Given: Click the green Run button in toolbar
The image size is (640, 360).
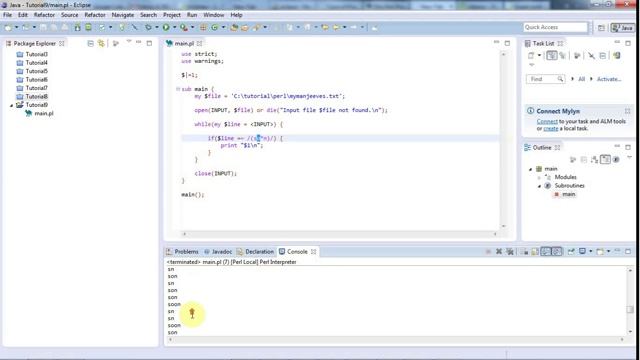Looking at the screenshot, I should coord(166,27).
